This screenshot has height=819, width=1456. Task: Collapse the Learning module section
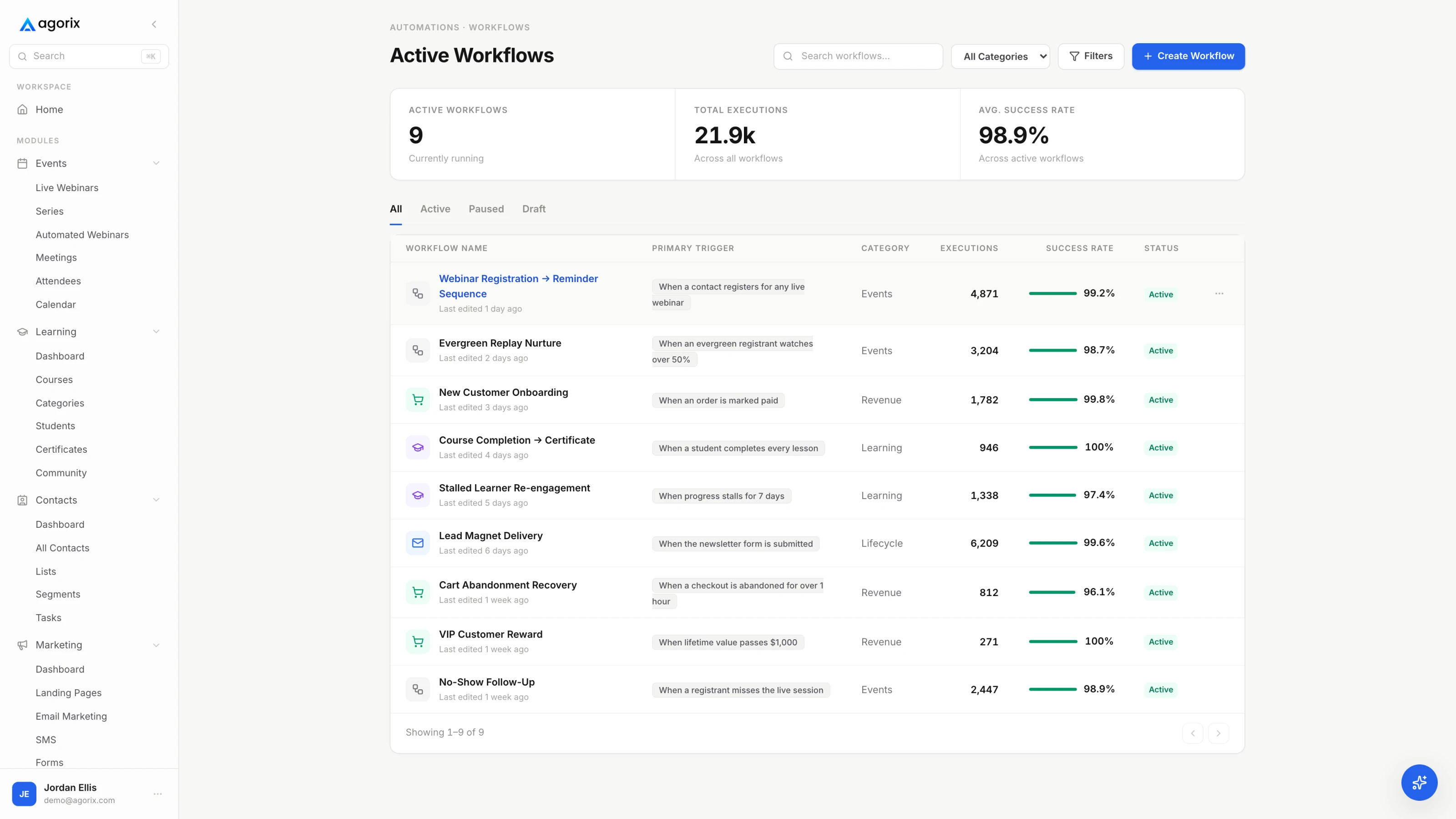tap(156, 332)
